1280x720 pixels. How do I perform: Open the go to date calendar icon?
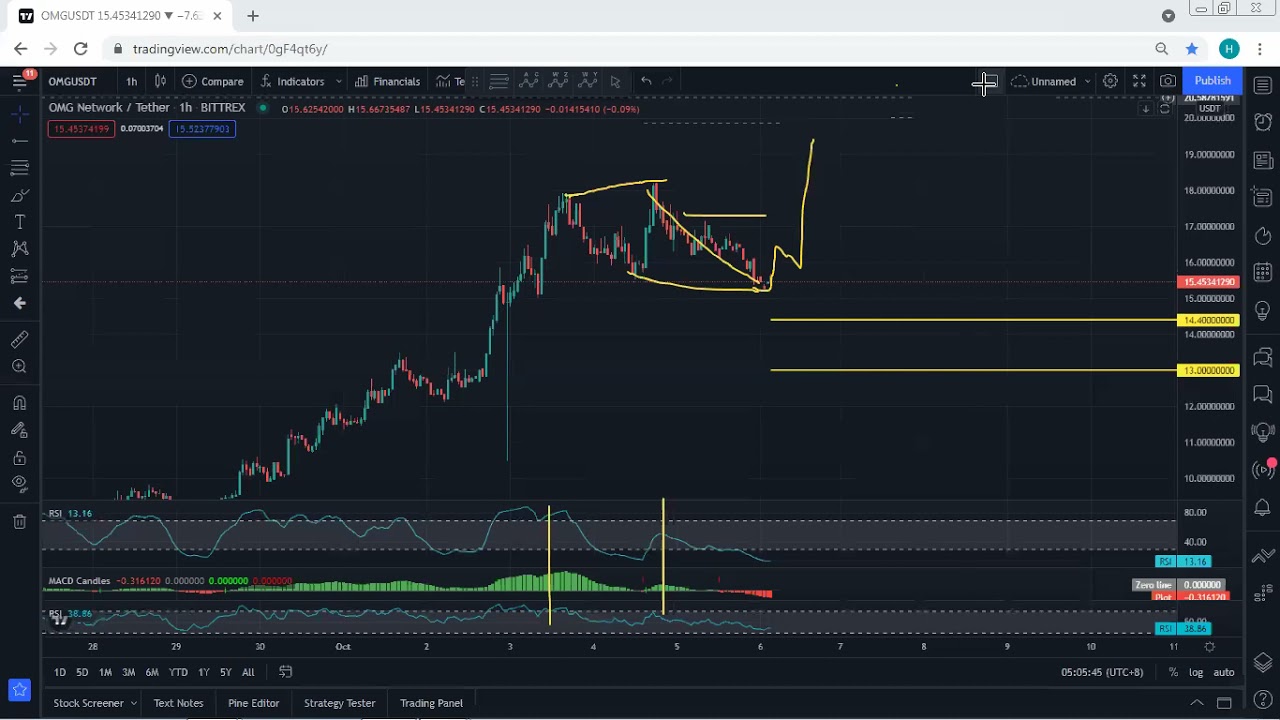285,672
